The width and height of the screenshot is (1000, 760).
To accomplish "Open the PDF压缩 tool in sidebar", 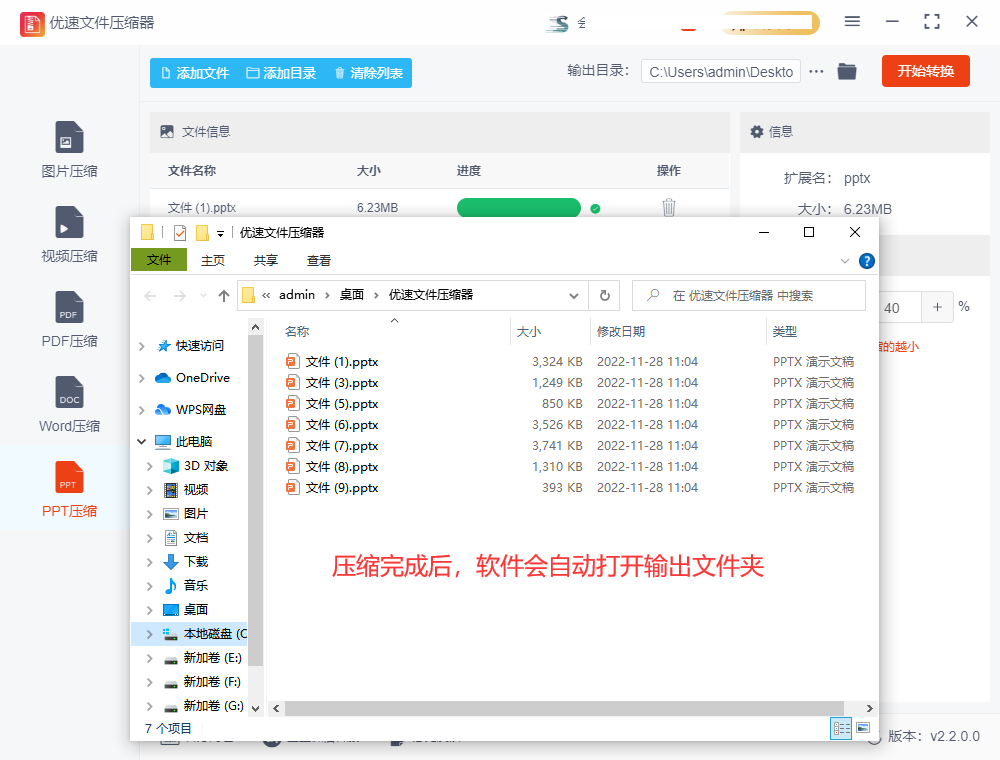I will pyautogui.click(x=69, y=319).
